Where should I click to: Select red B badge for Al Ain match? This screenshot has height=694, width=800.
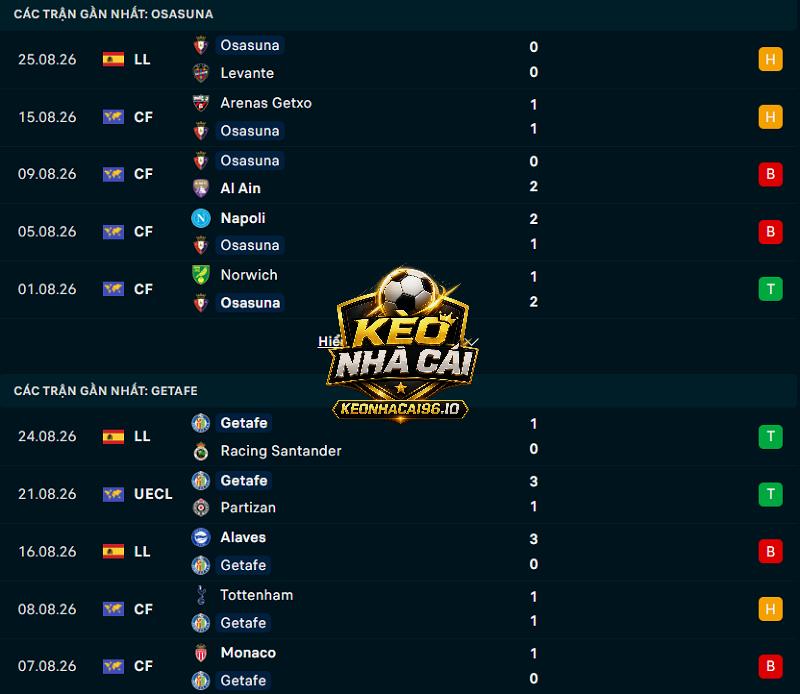pos(770,174)
